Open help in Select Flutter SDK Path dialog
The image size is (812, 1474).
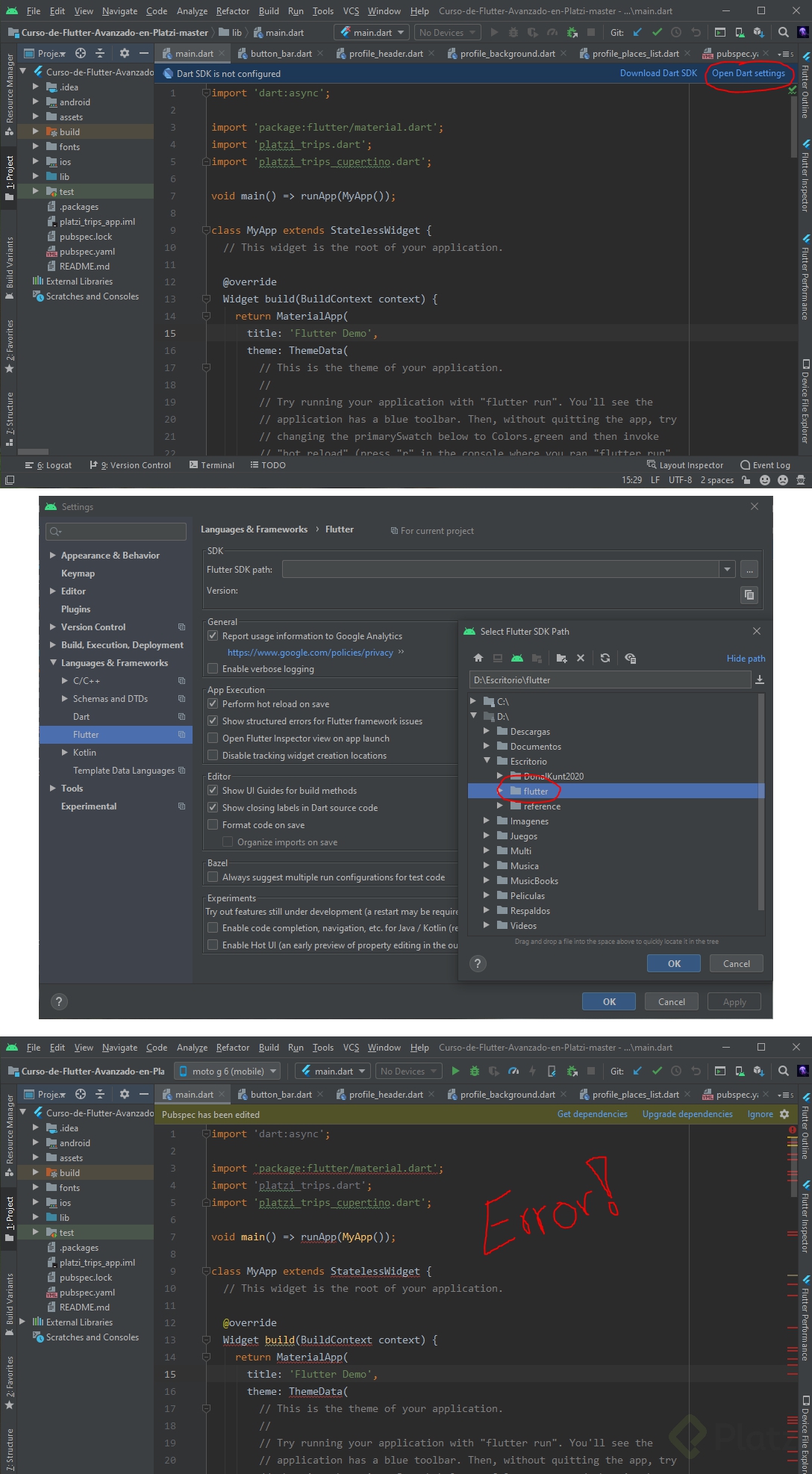[x=478, y=963]
